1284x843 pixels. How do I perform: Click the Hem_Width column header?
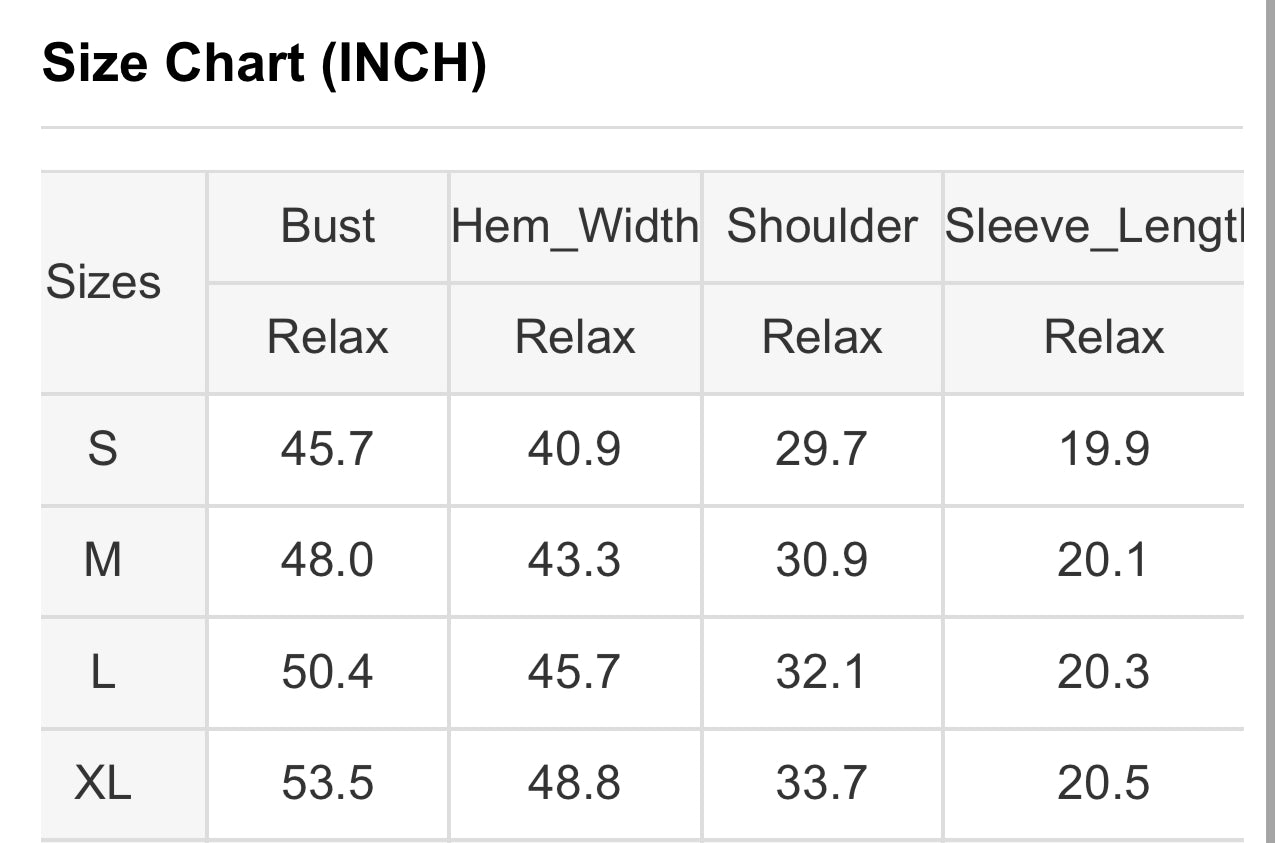[575, 226]
